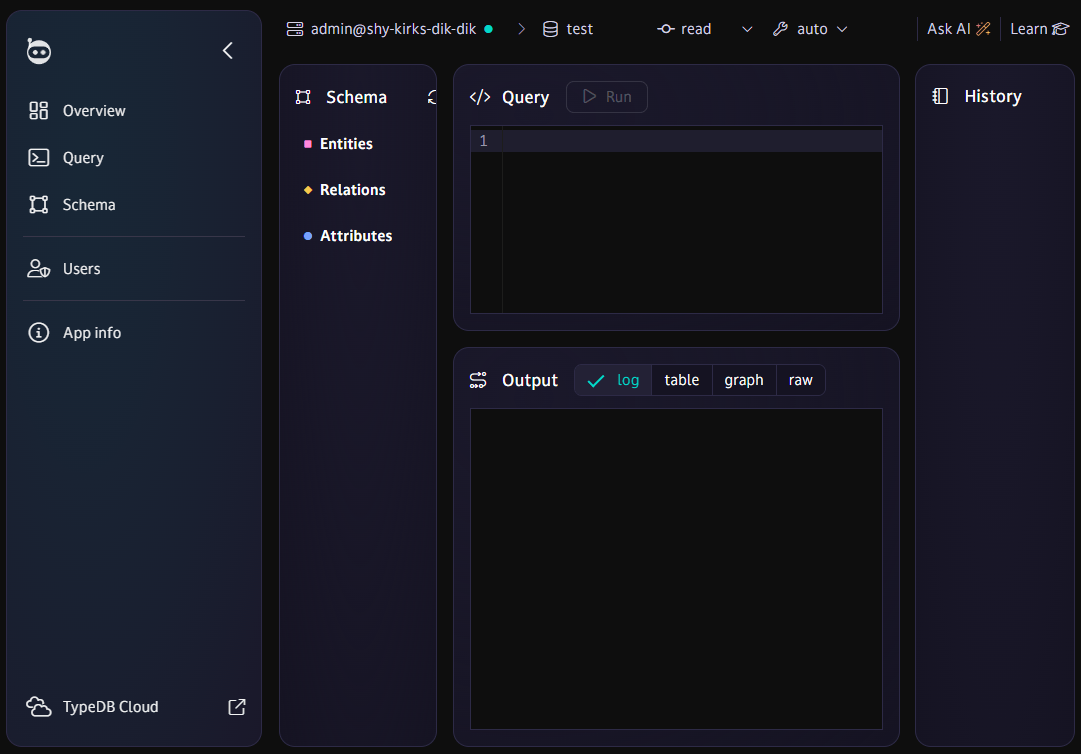The image size is (1081, 754).
Task: Select the Overview icon in the sidebar
Action: [x=38, y=110]
